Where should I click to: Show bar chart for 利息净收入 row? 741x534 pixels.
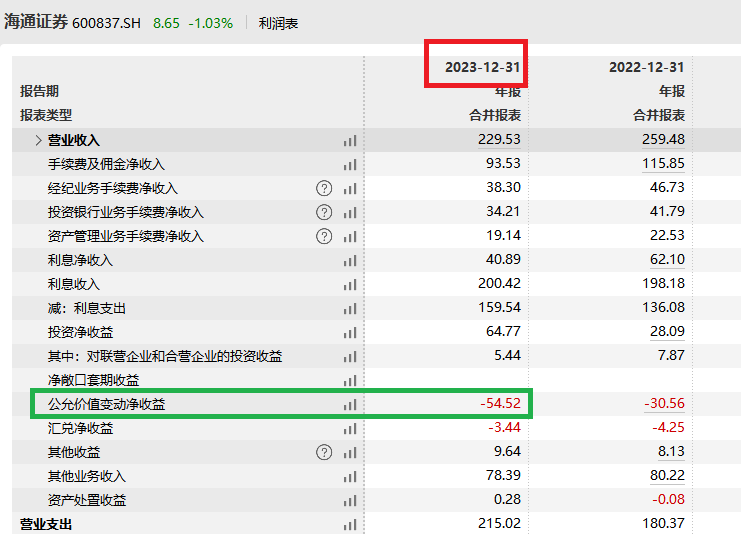click(x=350, y=260)
